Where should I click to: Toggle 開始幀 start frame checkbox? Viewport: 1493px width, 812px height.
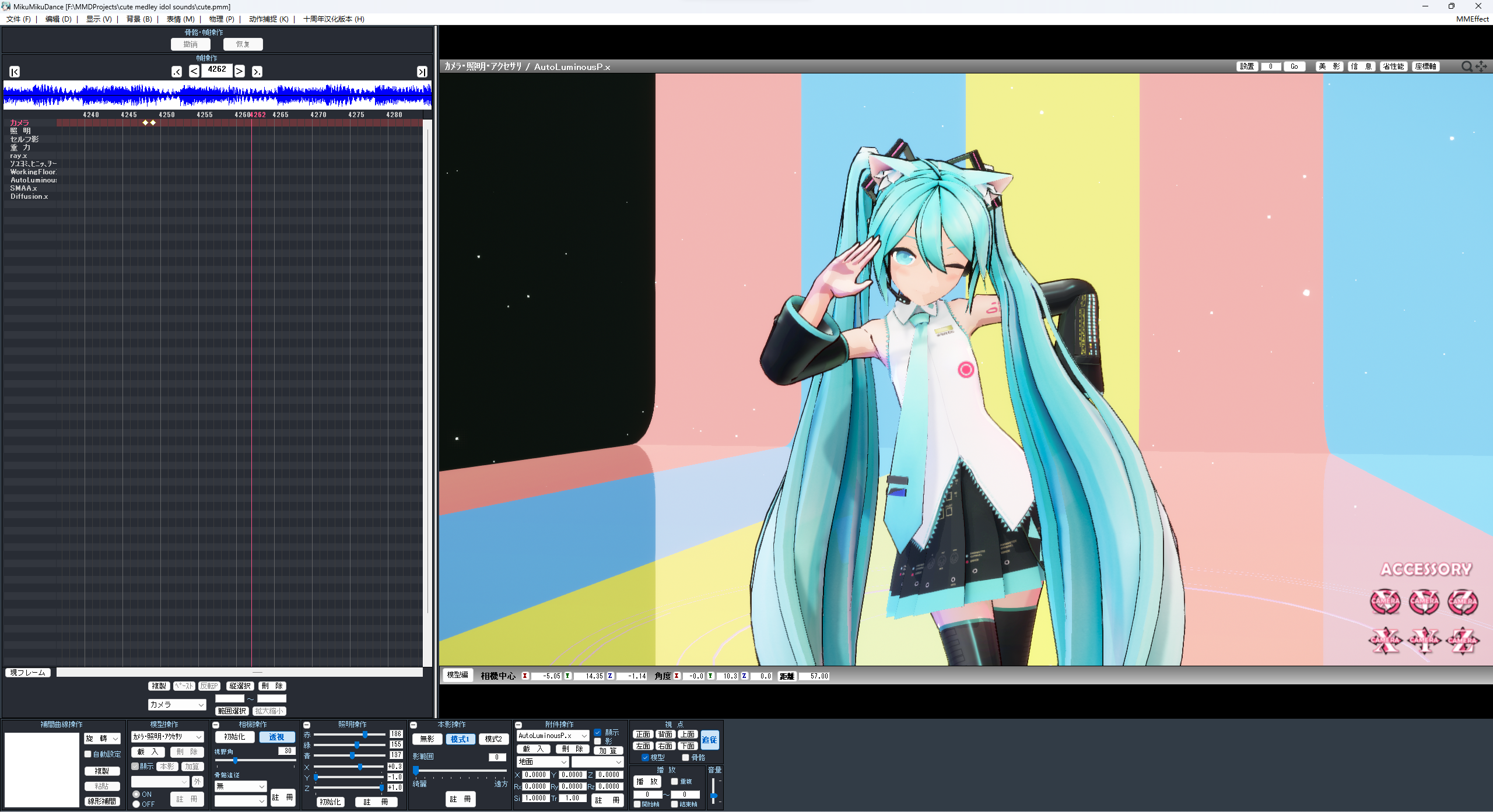pyautogui.click(x=637, y=804)
